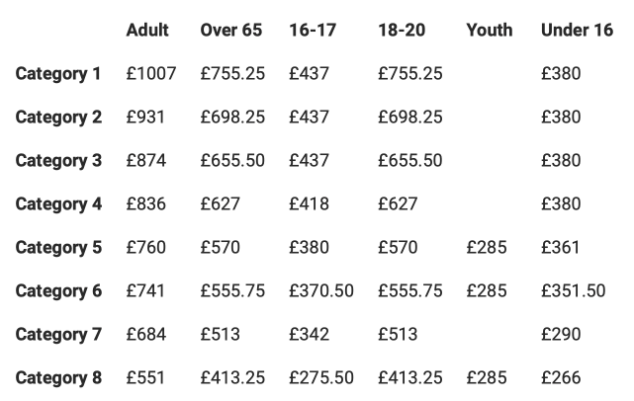The image size is (634, 401).
Task: Select the £931 Category 2 Adult price
Action: 146,117
